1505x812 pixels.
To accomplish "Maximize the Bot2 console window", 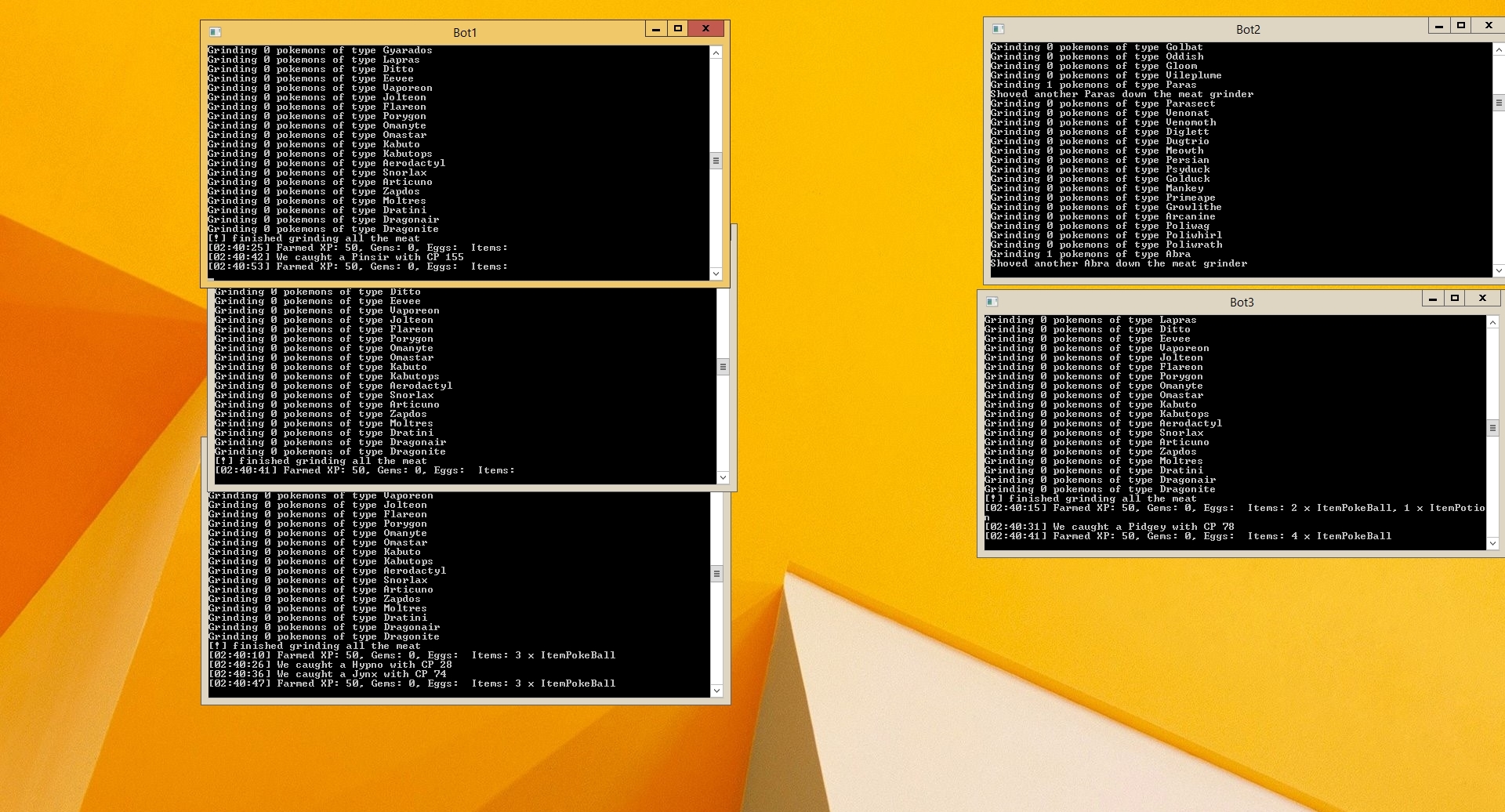I will pos(1461,26).
